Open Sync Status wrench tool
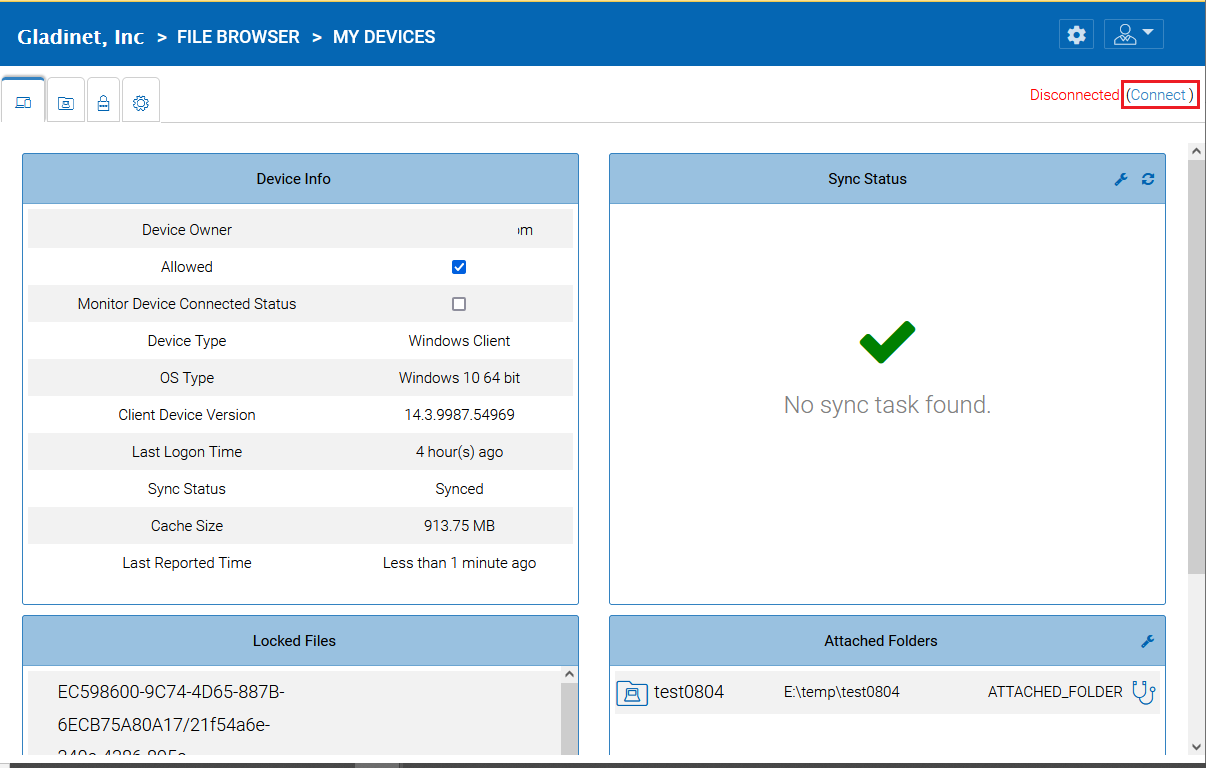The width and height of the screenshot is (1206, 768). 1121,179
